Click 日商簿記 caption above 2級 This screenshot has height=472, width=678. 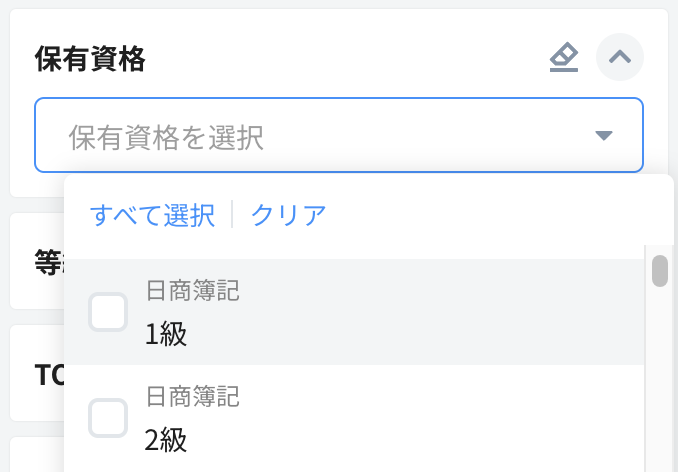pyautogui.click(x=192, y=397)
